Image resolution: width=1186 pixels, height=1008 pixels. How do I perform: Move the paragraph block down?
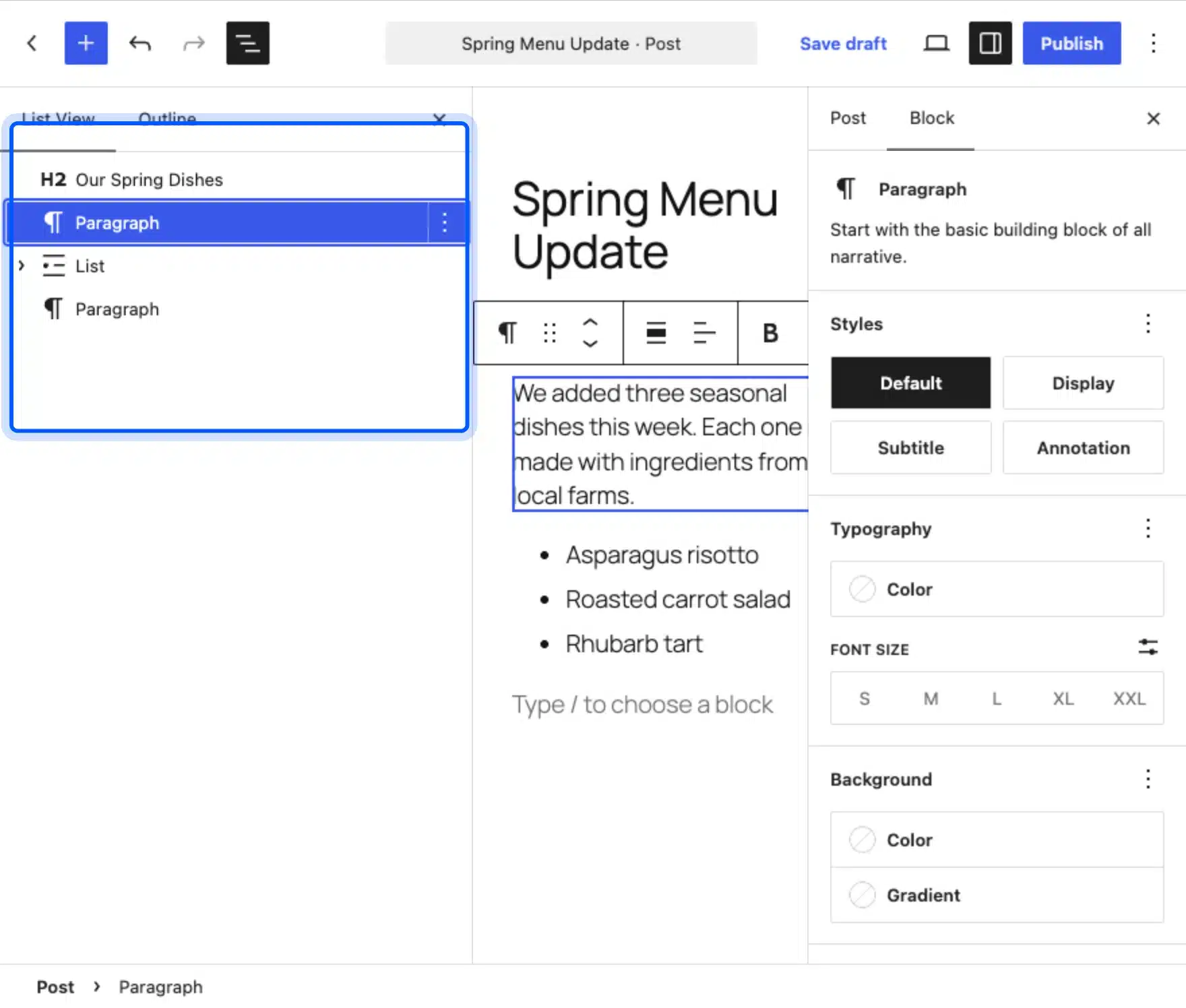coord(590,343)
